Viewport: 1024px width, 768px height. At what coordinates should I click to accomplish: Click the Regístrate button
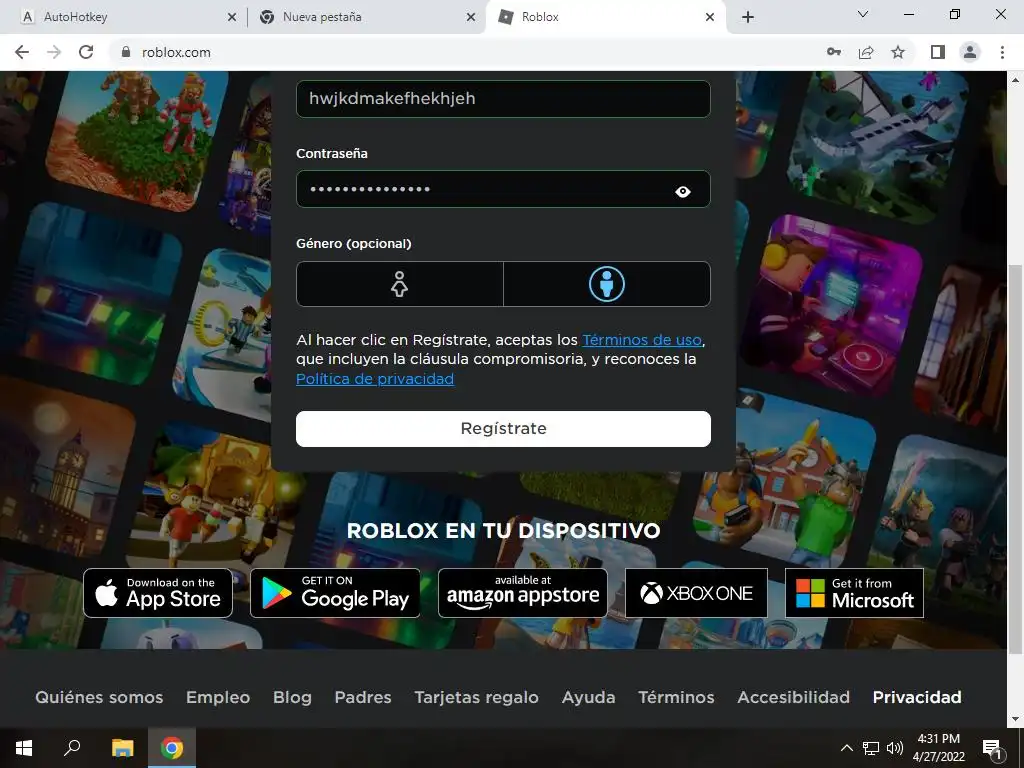pyautogui.click(x=503, y=428)
